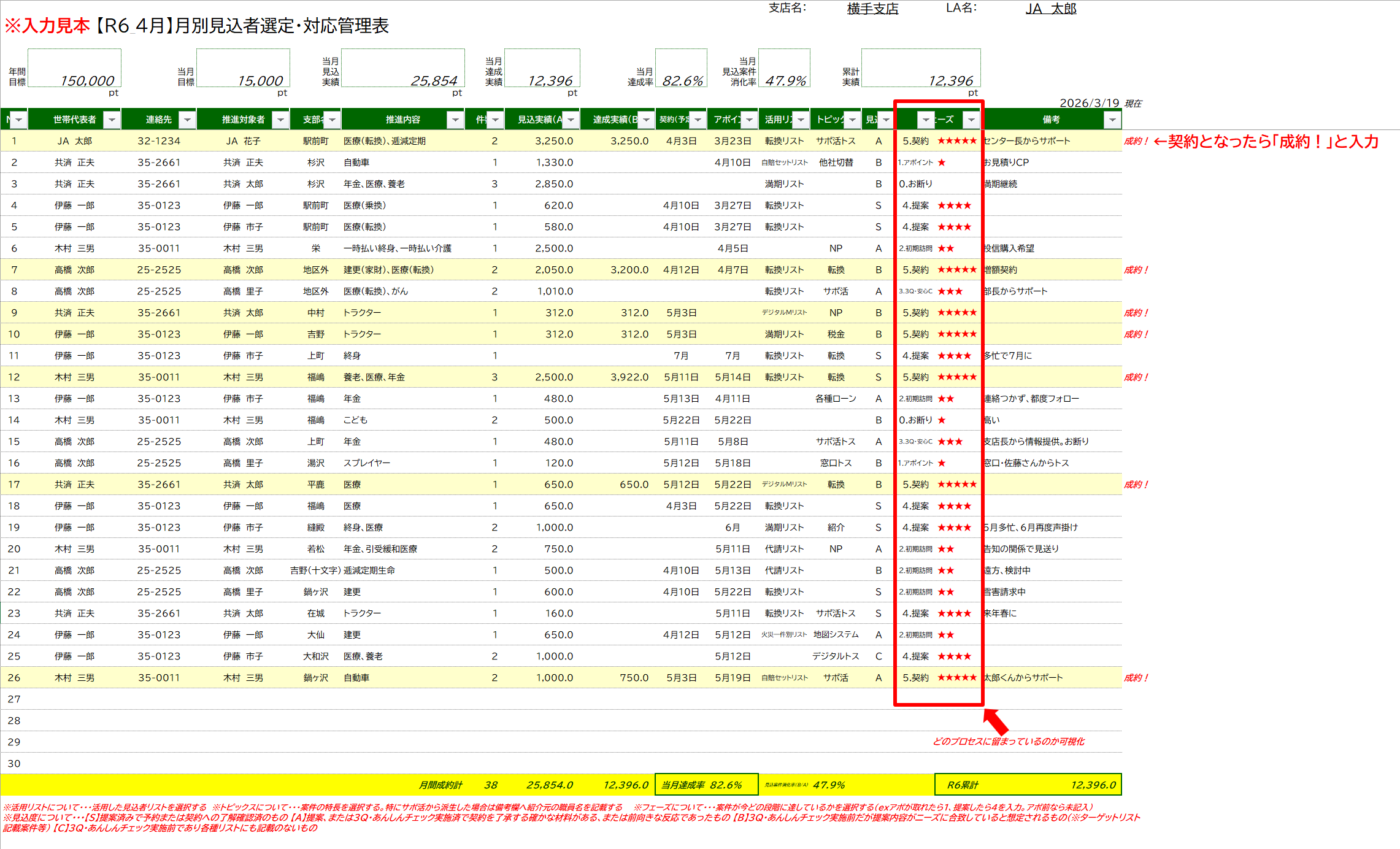Expand the 達成実績(B) filter arrow
Screen dimensions: 1400x849
click(646, 120)
